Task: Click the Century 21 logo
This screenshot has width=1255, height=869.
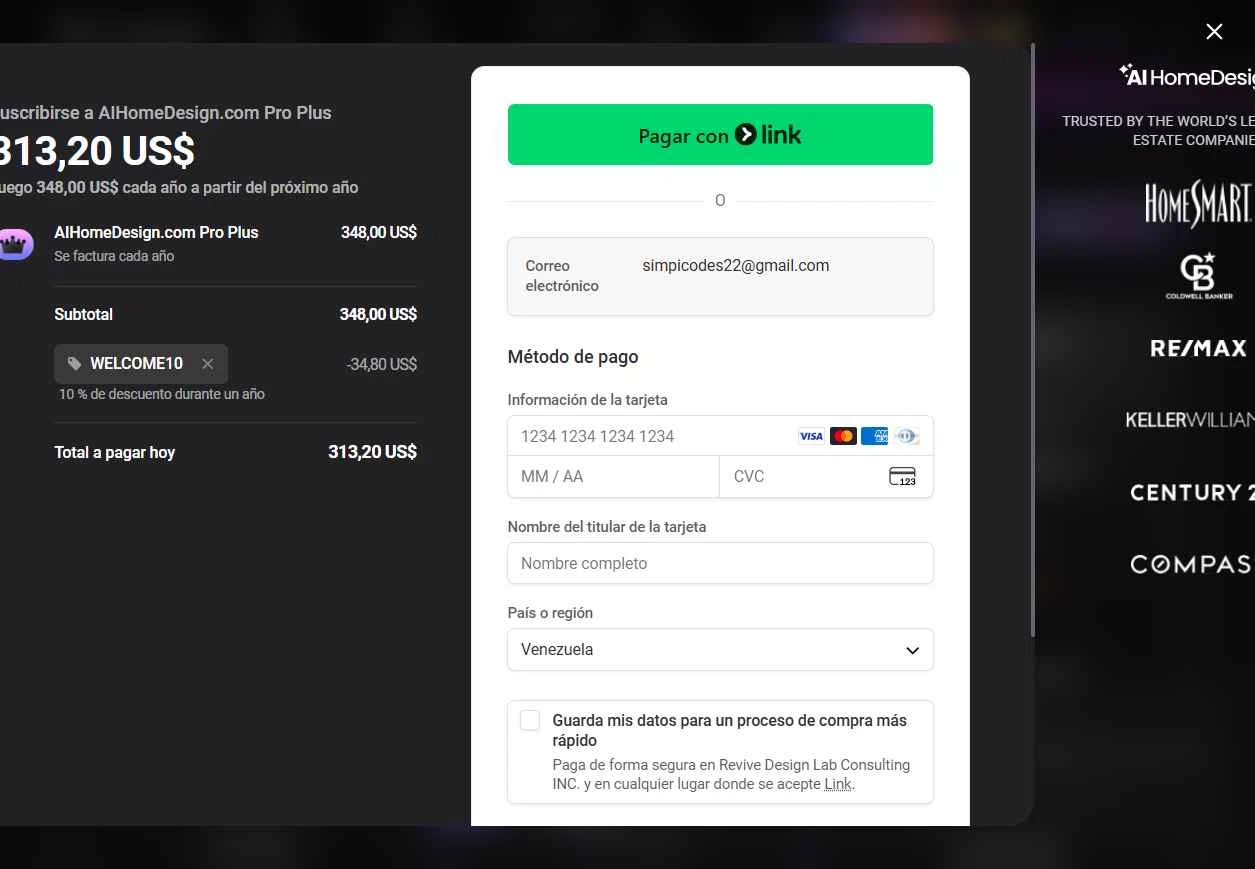Action: pyautogui.click(x=1192, y=492)
